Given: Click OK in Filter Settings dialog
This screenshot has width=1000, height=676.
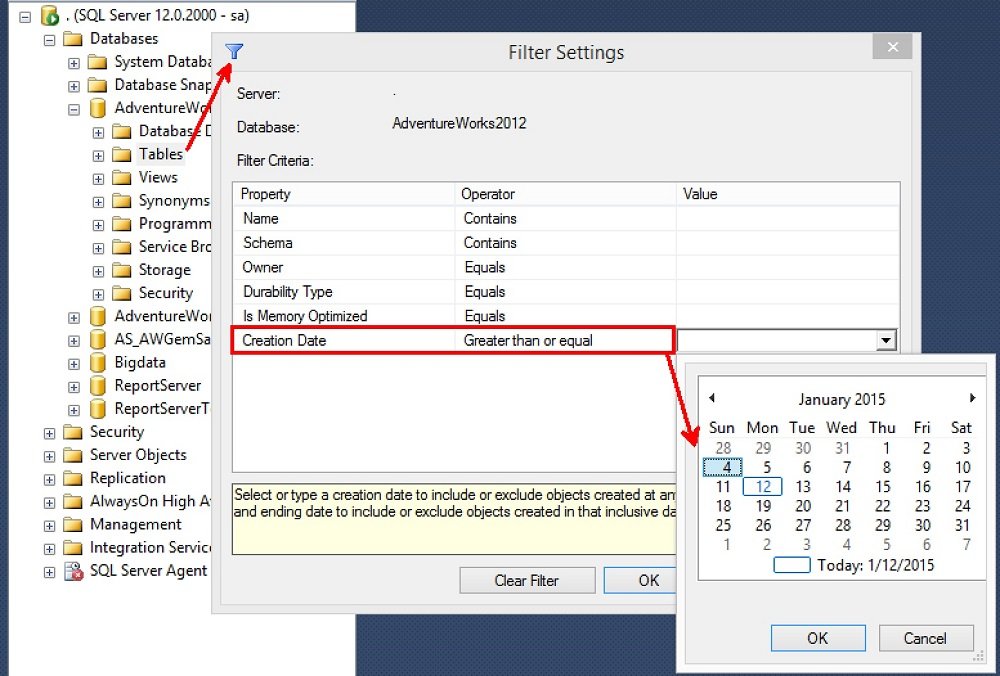Looking at the screenshot, I should [640, 580].
